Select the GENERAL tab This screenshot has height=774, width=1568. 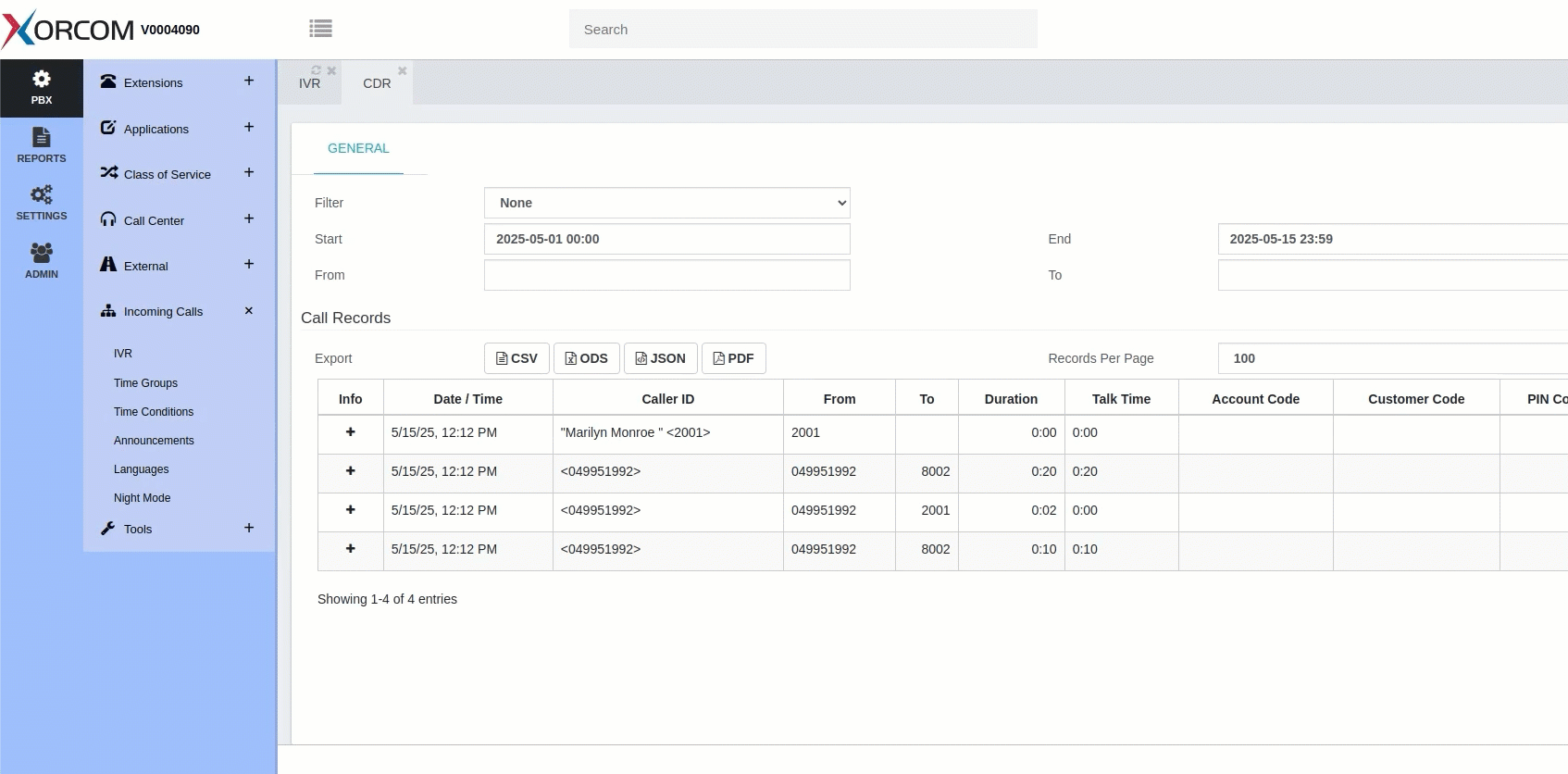coord(358,148)
